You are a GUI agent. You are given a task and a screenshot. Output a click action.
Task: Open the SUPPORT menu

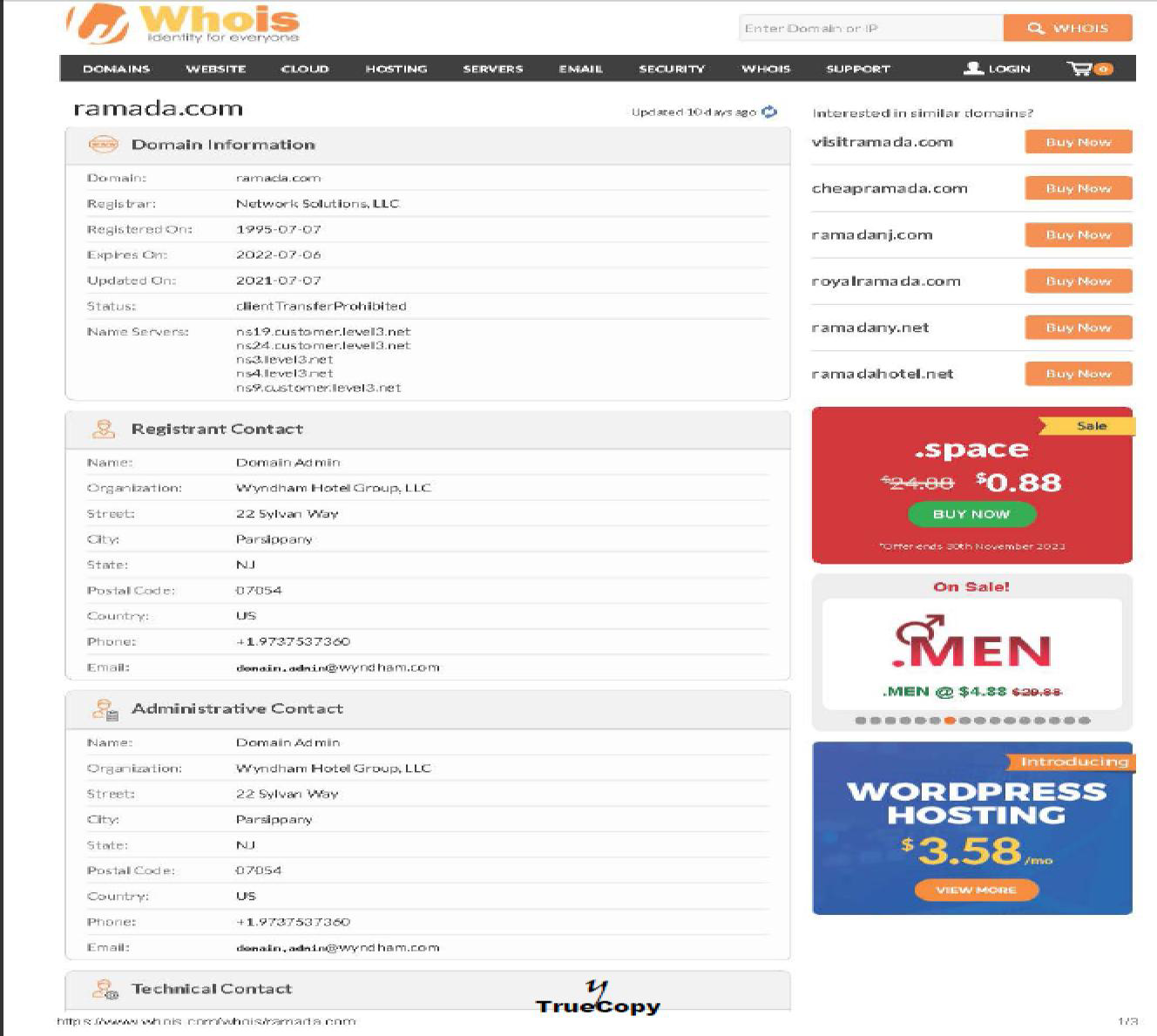(x=858, y=69)
